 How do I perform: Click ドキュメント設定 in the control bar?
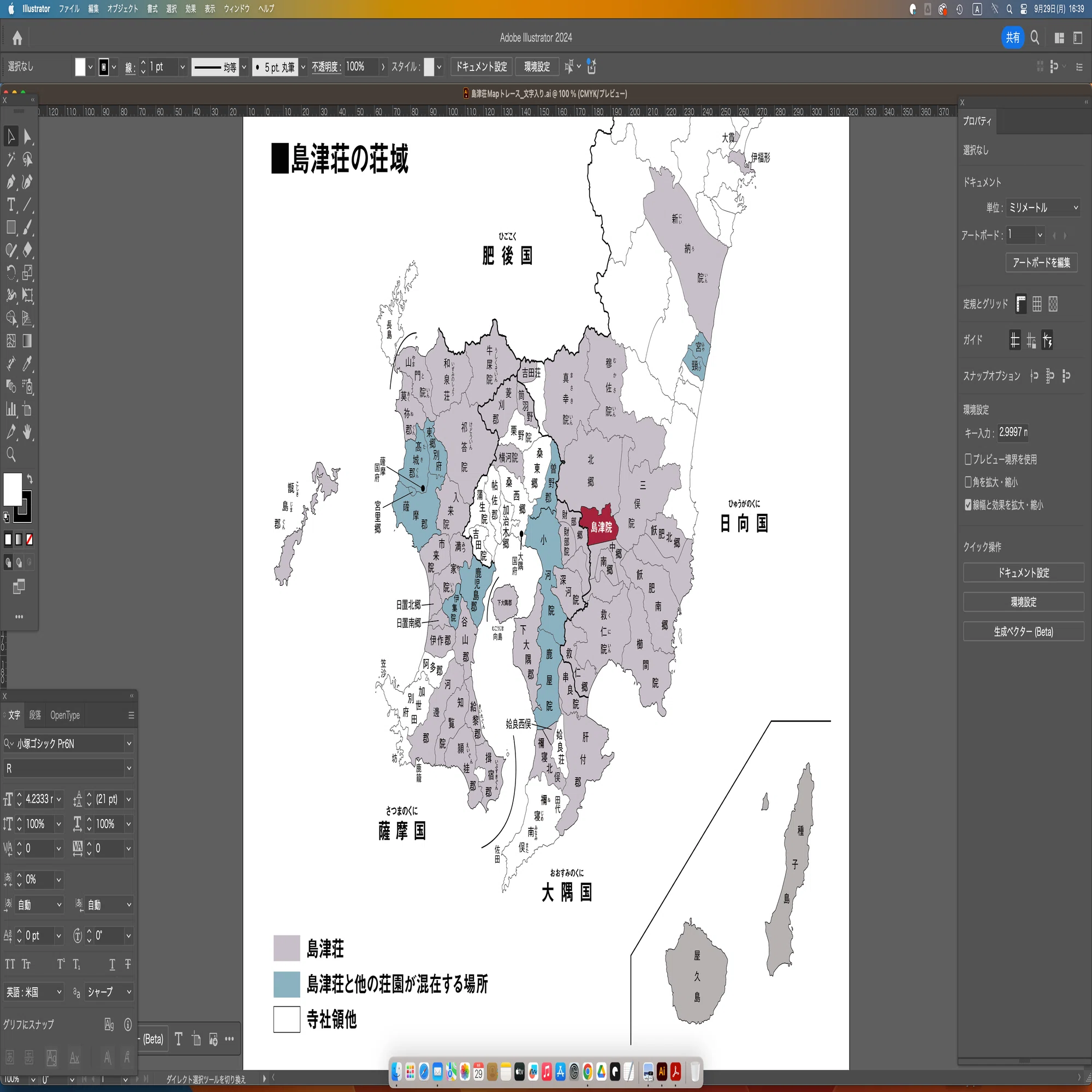click(x=482, y=67)
